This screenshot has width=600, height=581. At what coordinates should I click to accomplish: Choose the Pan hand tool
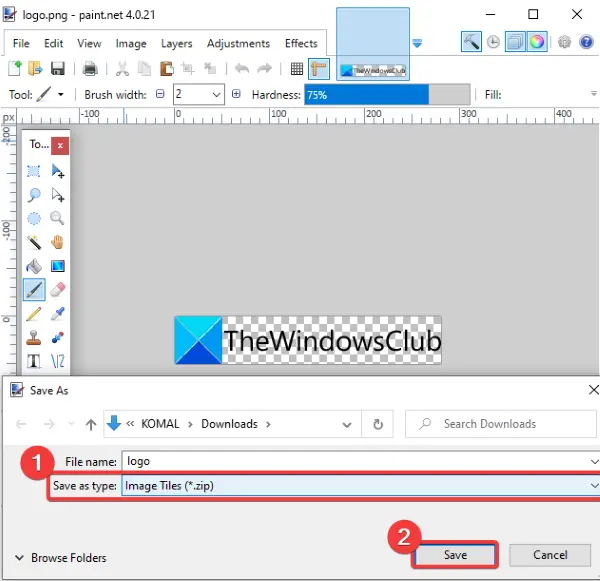click(x=57, y=242)
